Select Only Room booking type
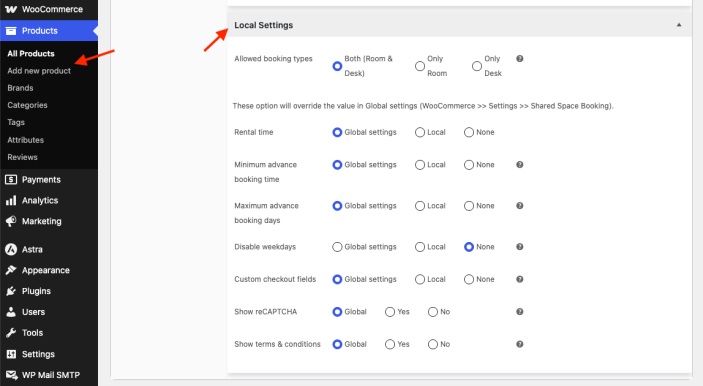703x386 pixels. [420, 66]
